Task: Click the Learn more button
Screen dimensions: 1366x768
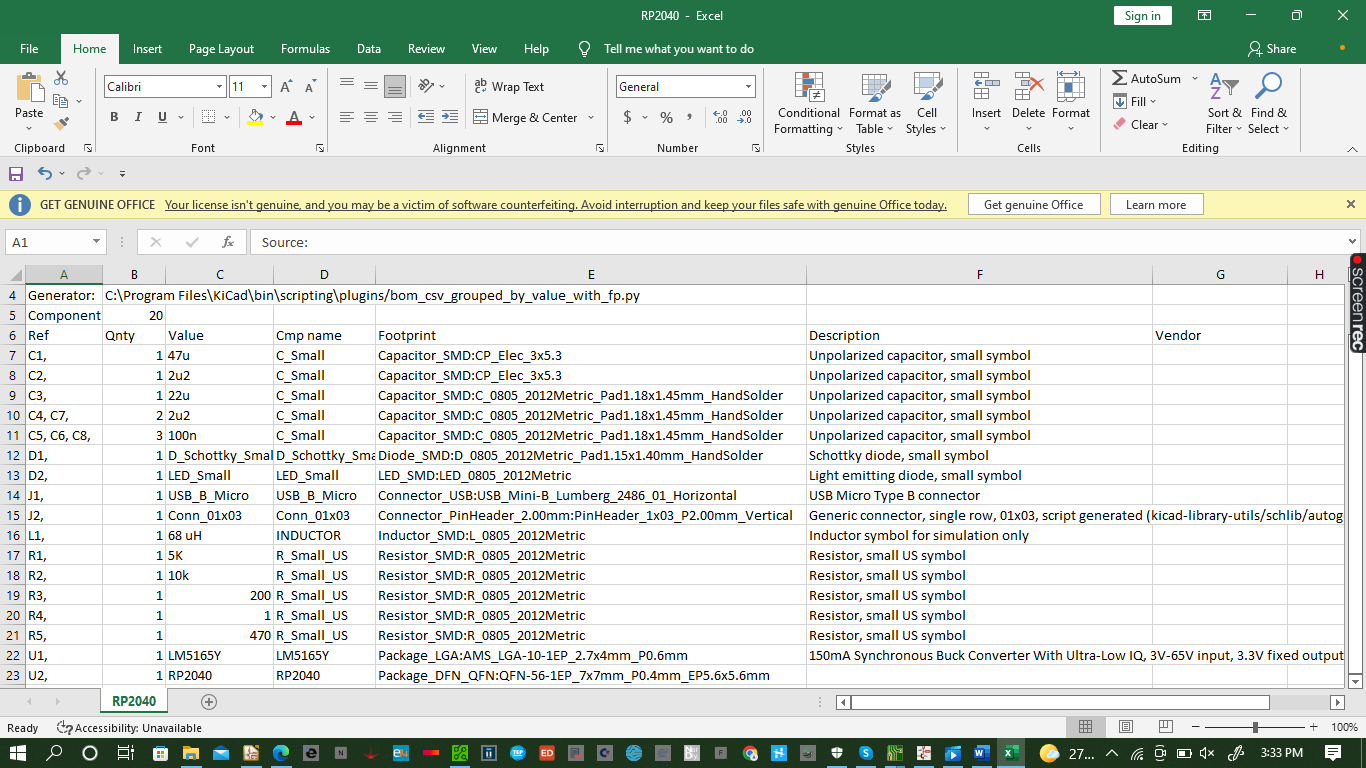Action: pyautogui.click(x=1156, y=204)
